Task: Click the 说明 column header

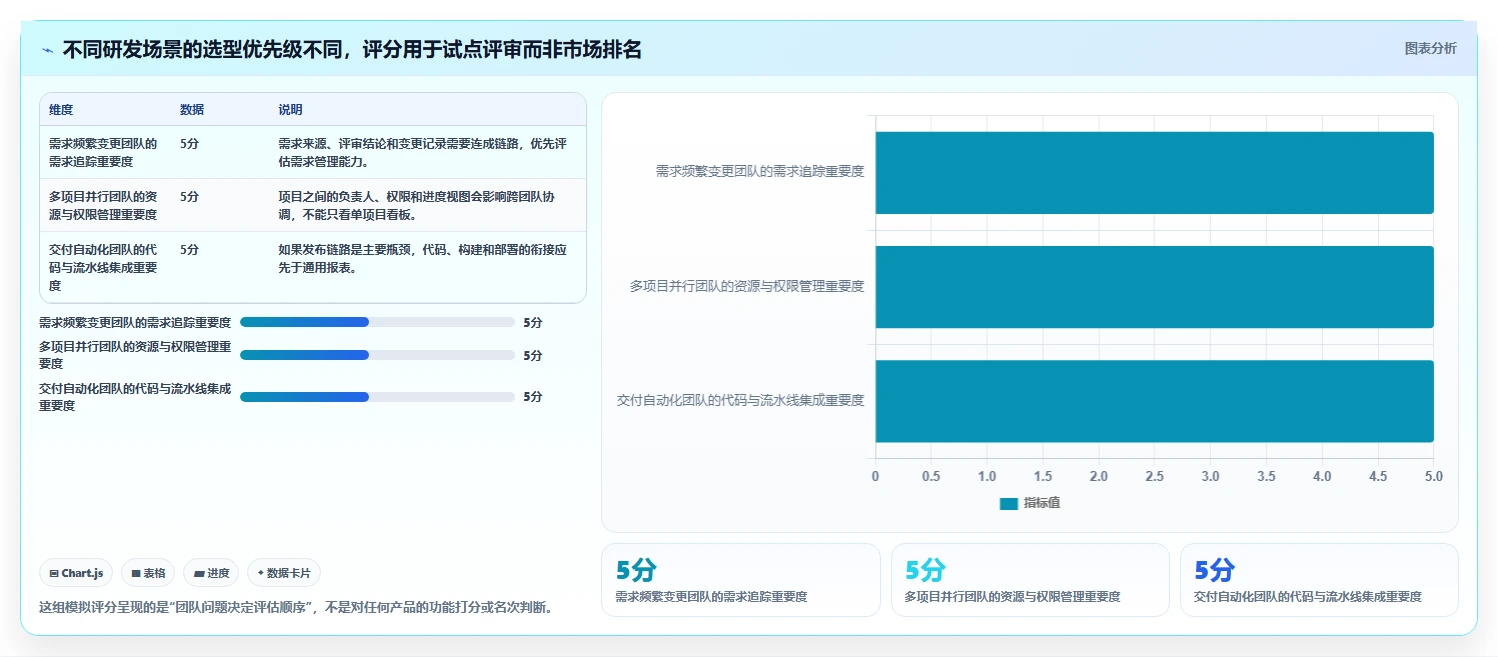Action: [x=290, y=110]
